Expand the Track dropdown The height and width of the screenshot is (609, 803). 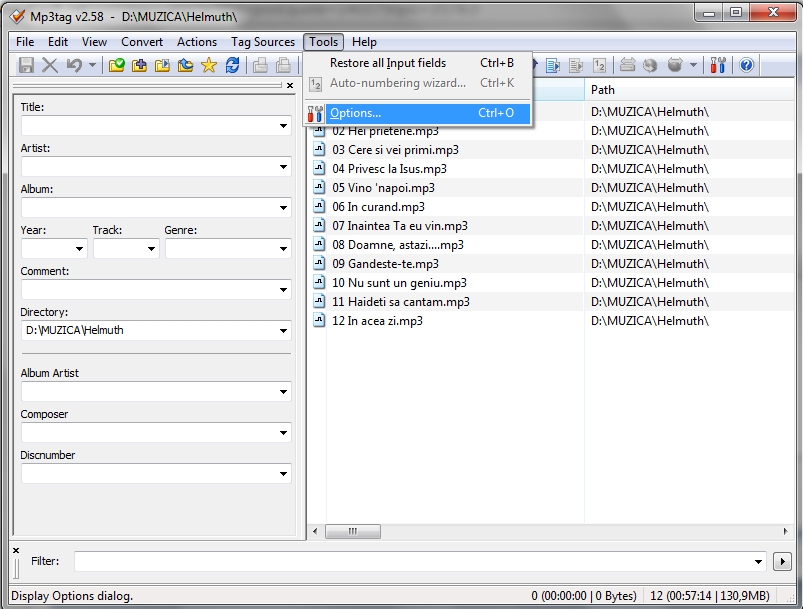click(151, 248)
